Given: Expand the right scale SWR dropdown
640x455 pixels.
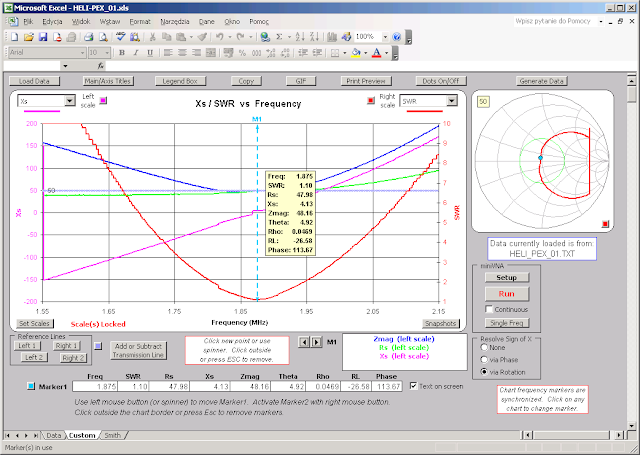Looking at the screenshot, I should 452,100.
